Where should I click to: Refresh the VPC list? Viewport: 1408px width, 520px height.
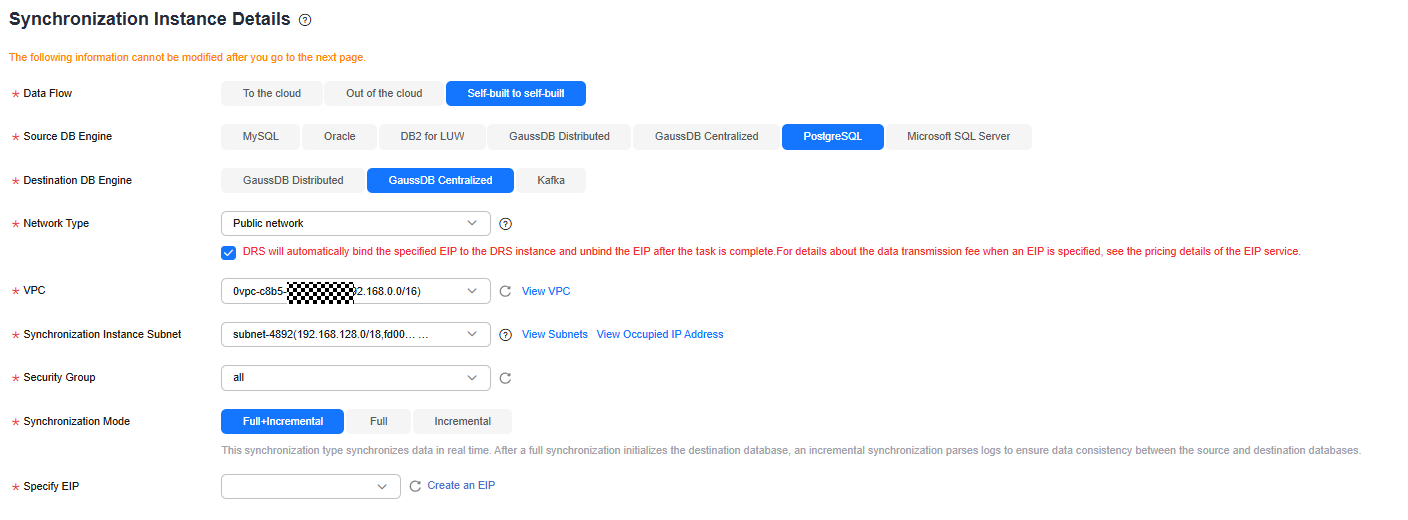point(505,291)
